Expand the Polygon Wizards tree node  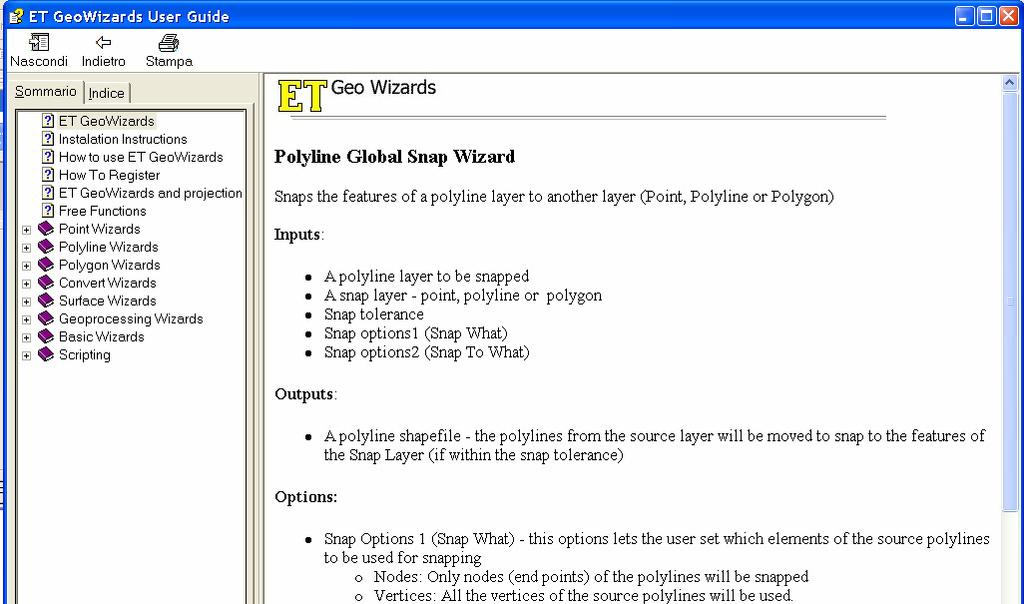pyautogui.click(x=26, y=266)
